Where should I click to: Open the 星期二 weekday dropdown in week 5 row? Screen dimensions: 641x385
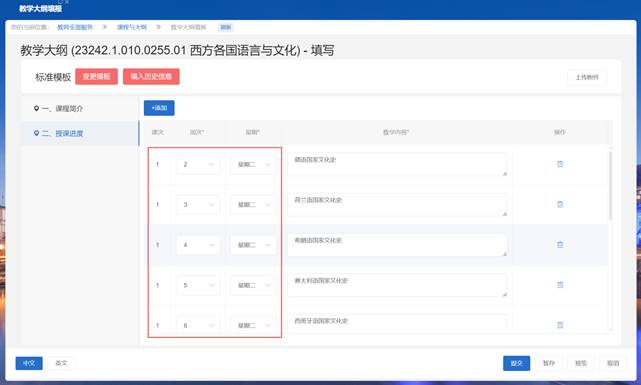pyautogui.click(x=253, y=285)
